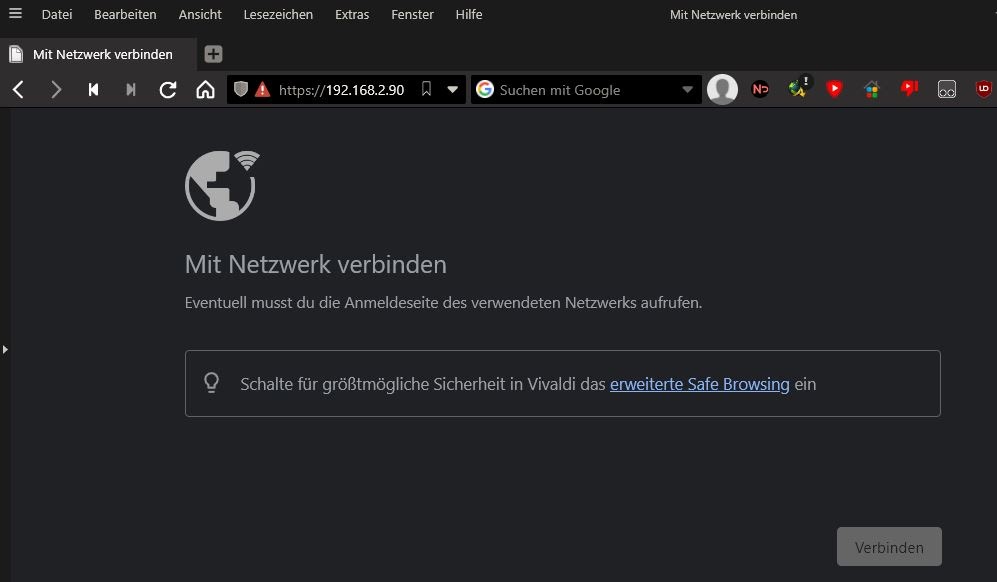Click the Home button in the toolbar
The height and width of the screenshot is (582, 997).
[205, 89]
